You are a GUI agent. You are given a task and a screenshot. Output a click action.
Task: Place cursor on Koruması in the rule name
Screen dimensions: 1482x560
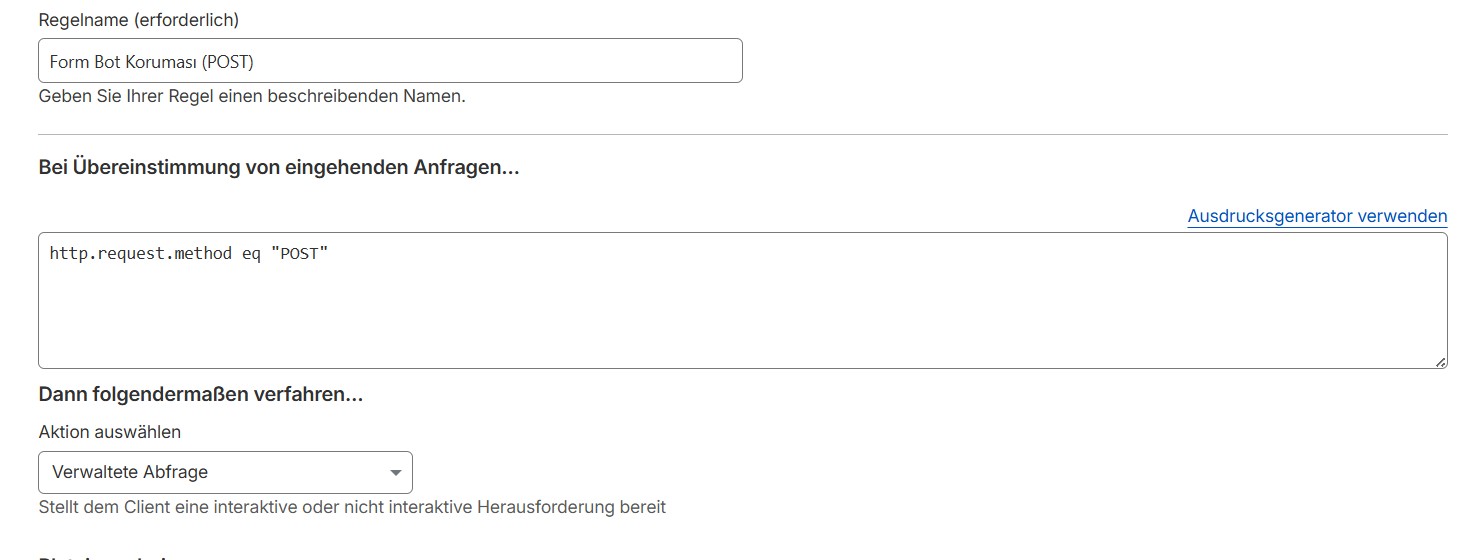click(x=164, y=62)
